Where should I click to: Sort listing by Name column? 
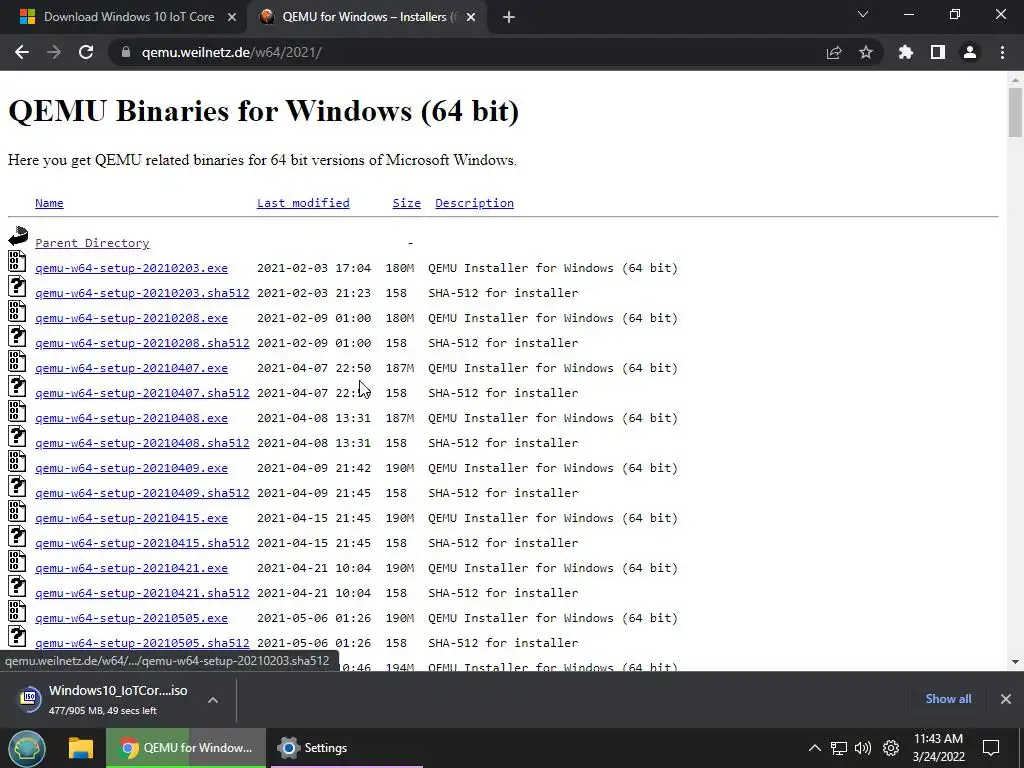(x=49, y=203)
